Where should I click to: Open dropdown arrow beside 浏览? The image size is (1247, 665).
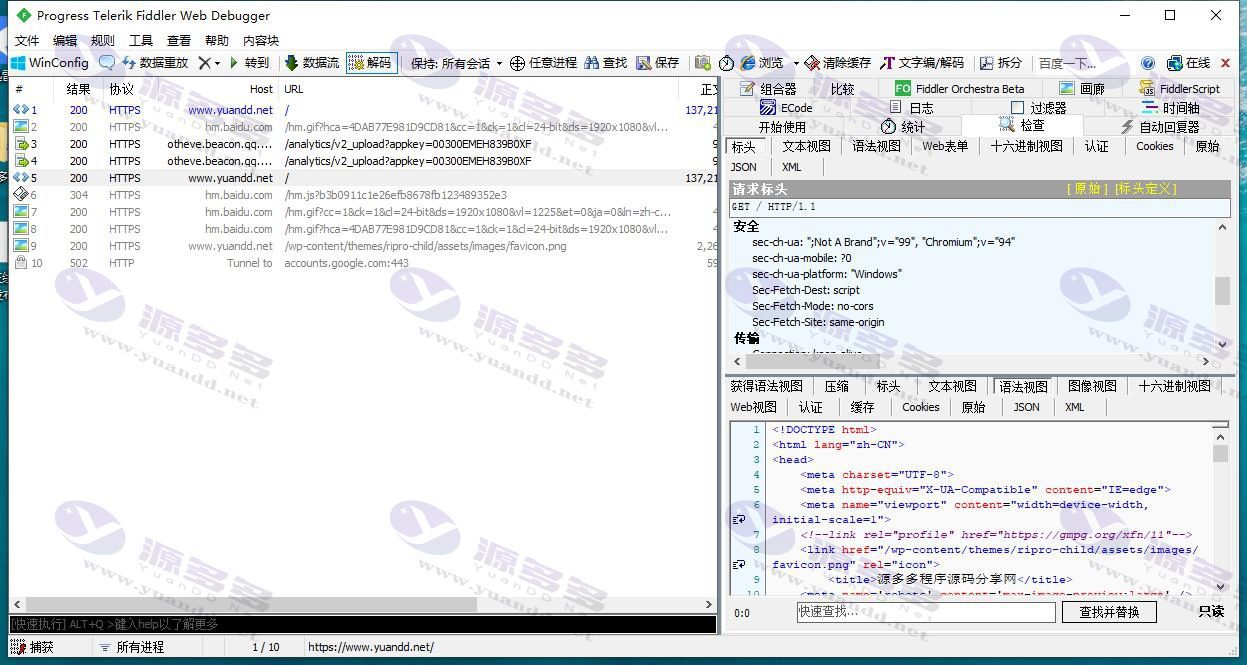click(x=795, y=63)
